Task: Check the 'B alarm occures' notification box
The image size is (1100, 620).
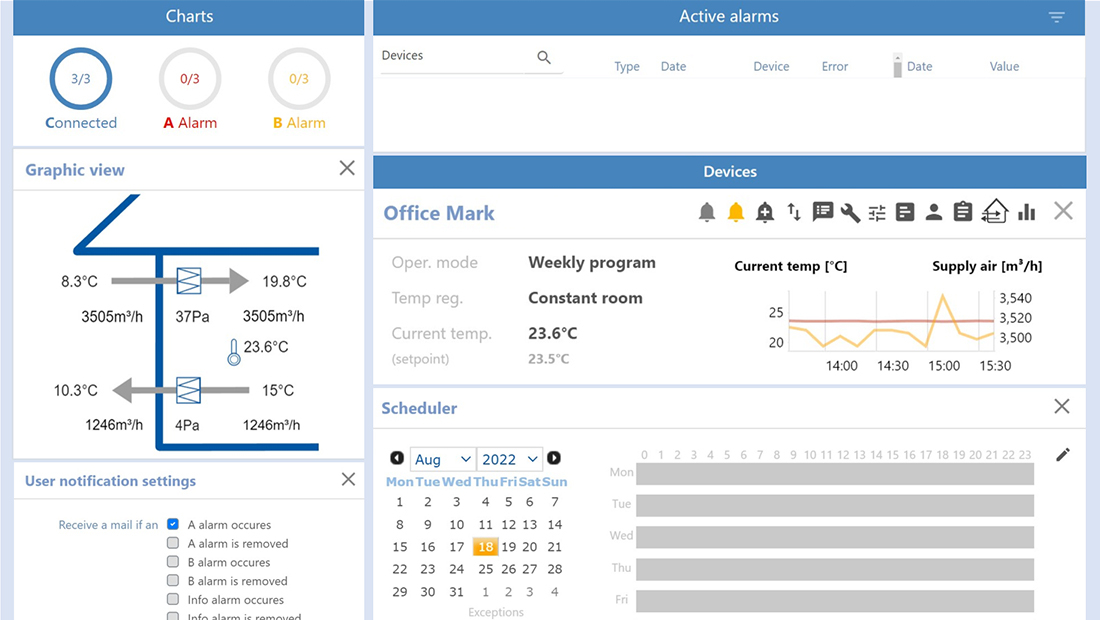Action: 171,562
